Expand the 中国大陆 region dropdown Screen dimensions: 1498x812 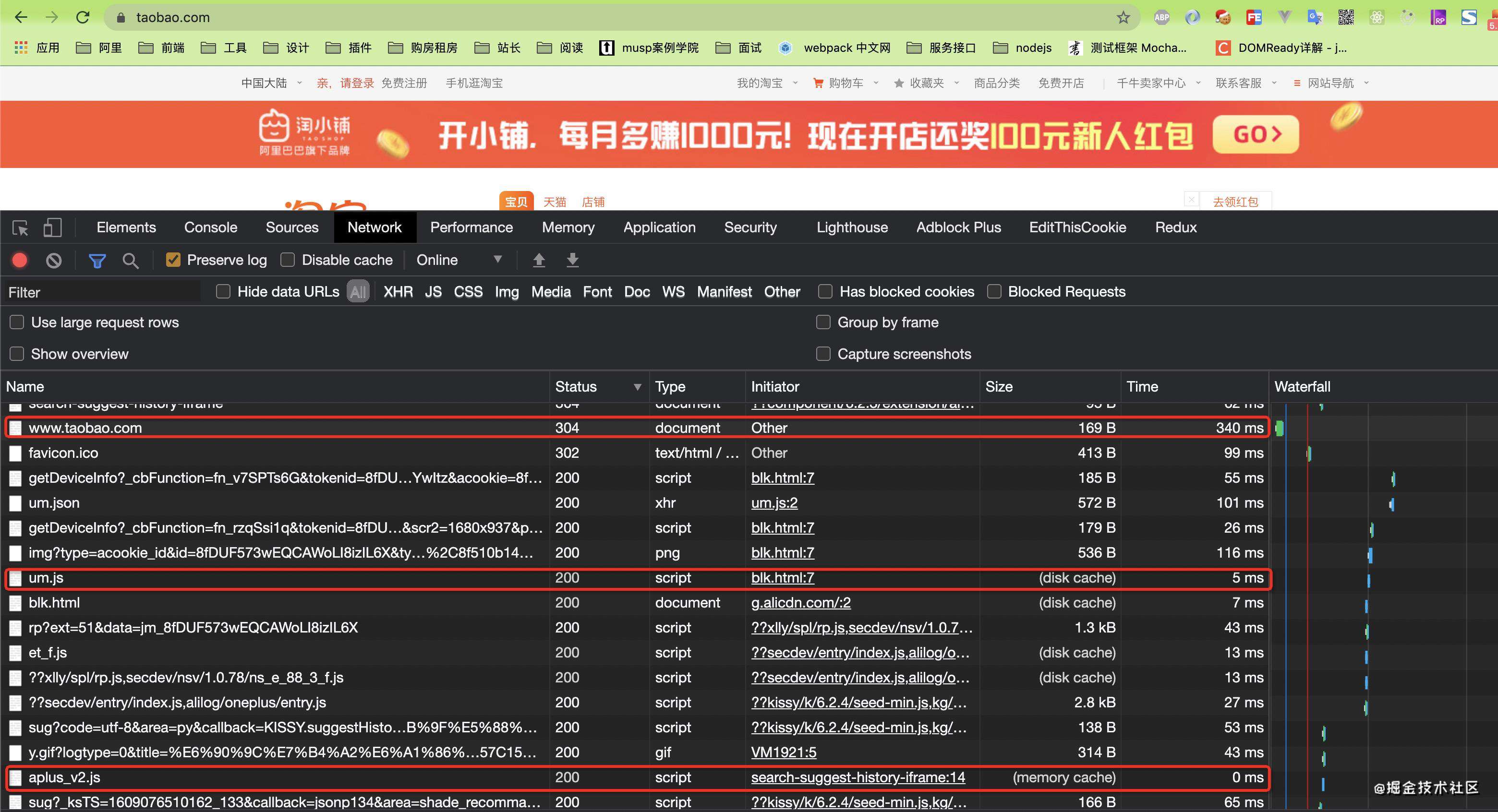point(300,83)
